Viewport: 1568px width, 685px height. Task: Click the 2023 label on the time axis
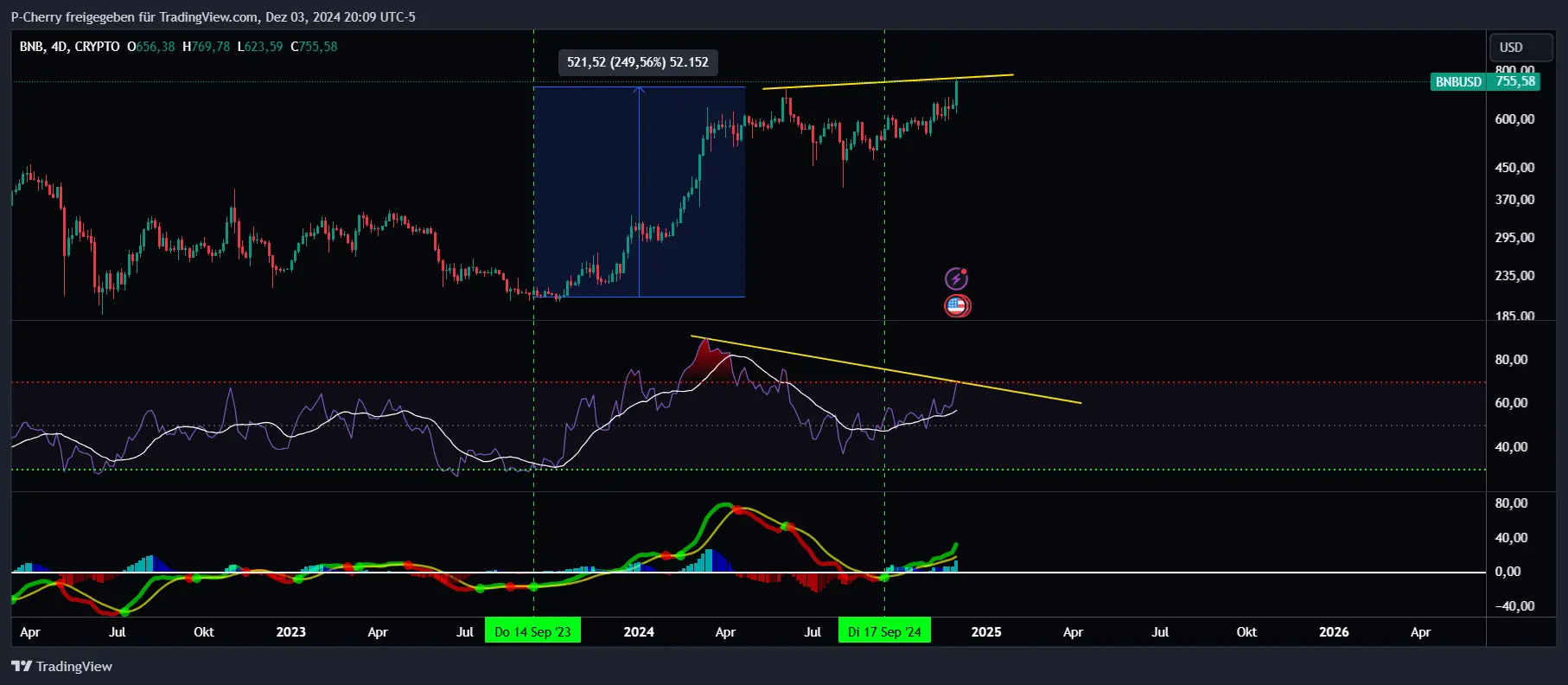(x=291, y=631)
